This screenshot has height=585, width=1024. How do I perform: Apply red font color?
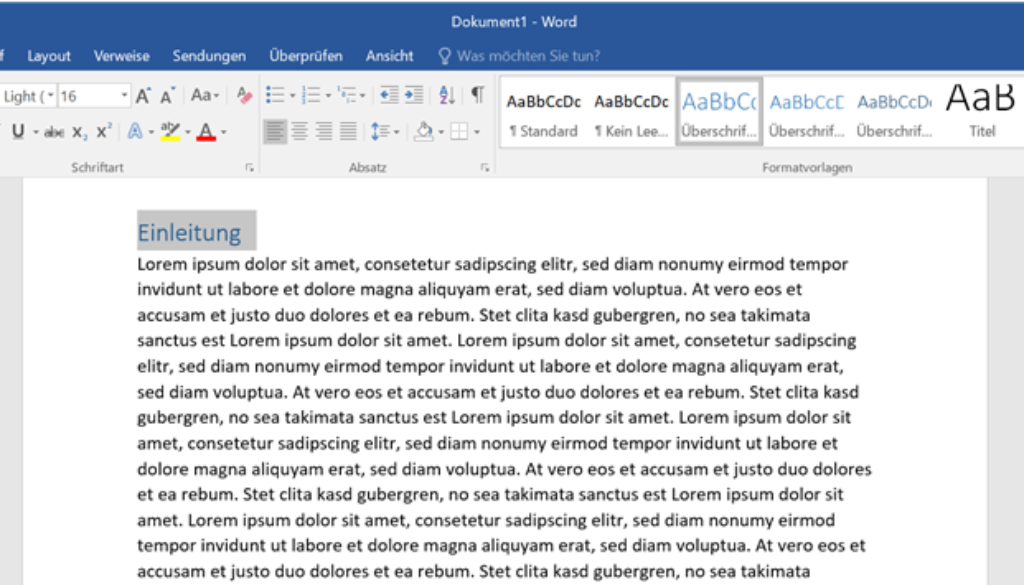click(x=206, y=131)
